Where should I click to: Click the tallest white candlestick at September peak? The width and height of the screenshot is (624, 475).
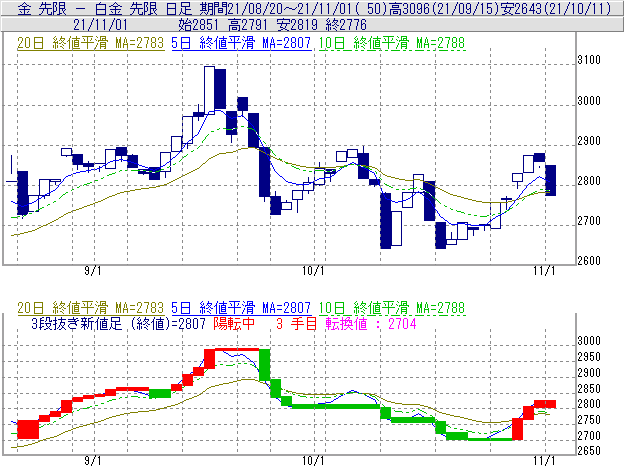pyautogui.click(x=209, y=90)
